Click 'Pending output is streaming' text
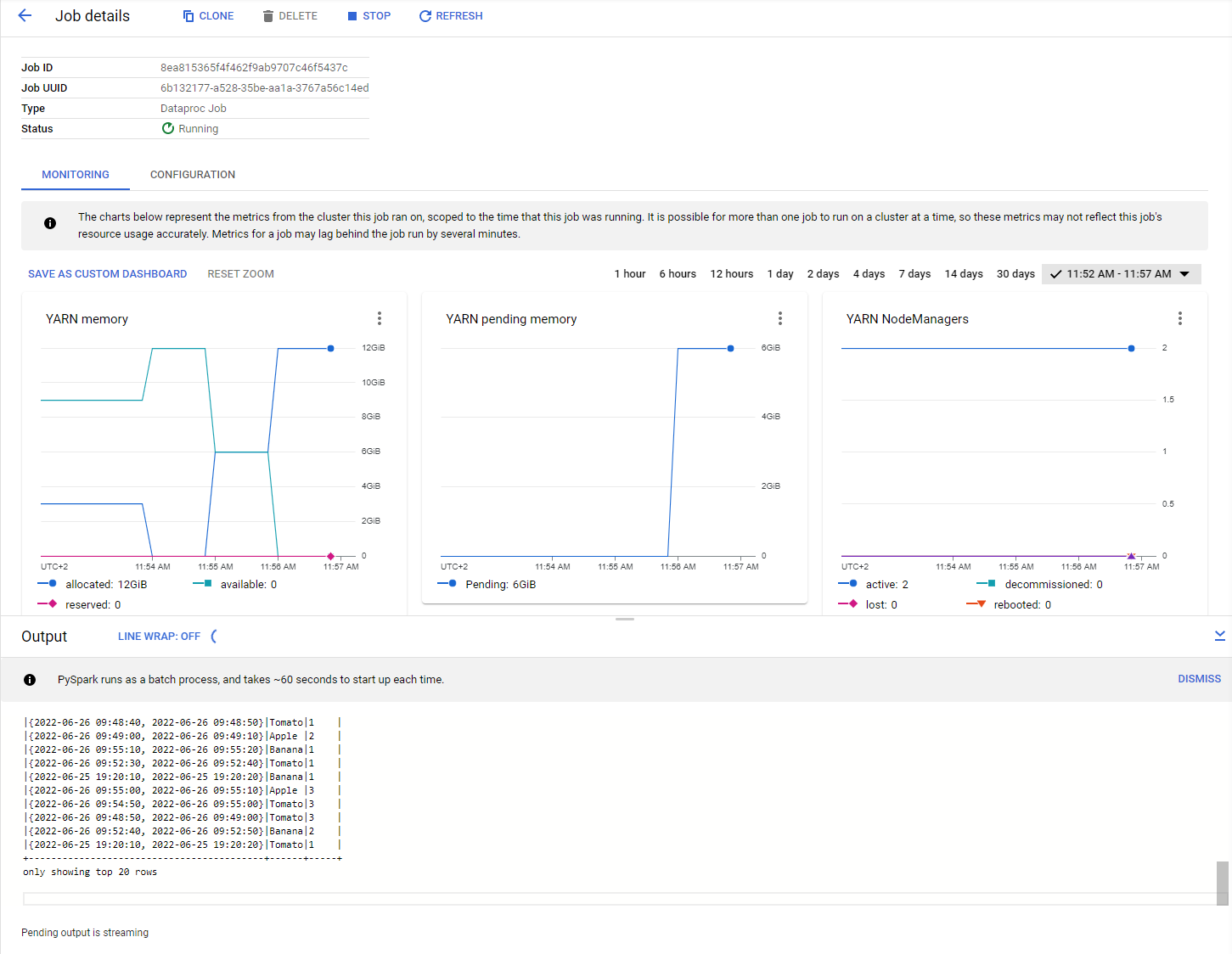The width and height of the screenshot is (1232, 954). [x=85, y=933]
